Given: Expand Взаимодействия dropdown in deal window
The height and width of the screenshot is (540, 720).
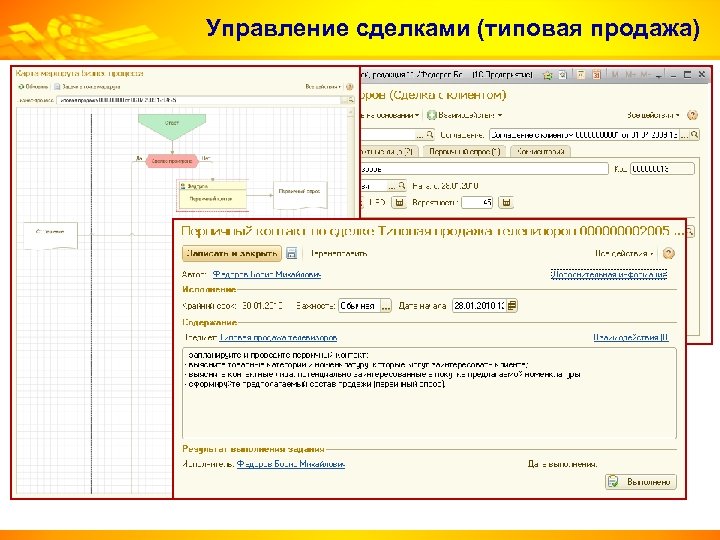Looking at the screenshot, I should point(500,115).
